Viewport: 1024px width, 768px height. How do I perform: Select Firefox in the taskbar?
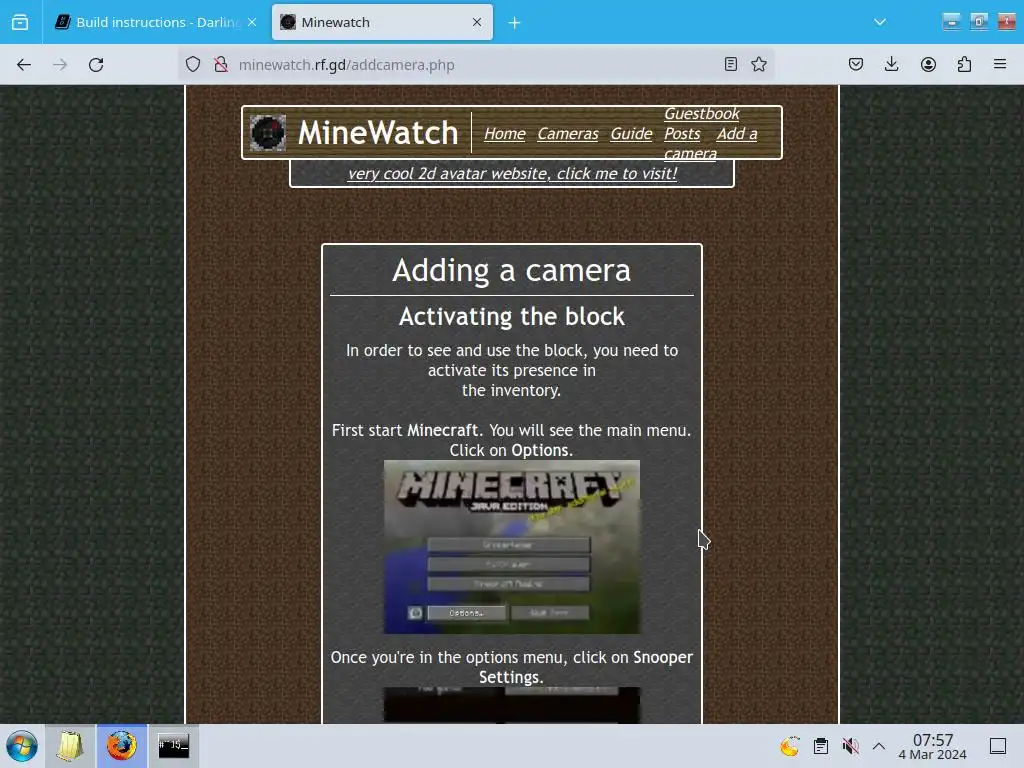coord(121,746)
